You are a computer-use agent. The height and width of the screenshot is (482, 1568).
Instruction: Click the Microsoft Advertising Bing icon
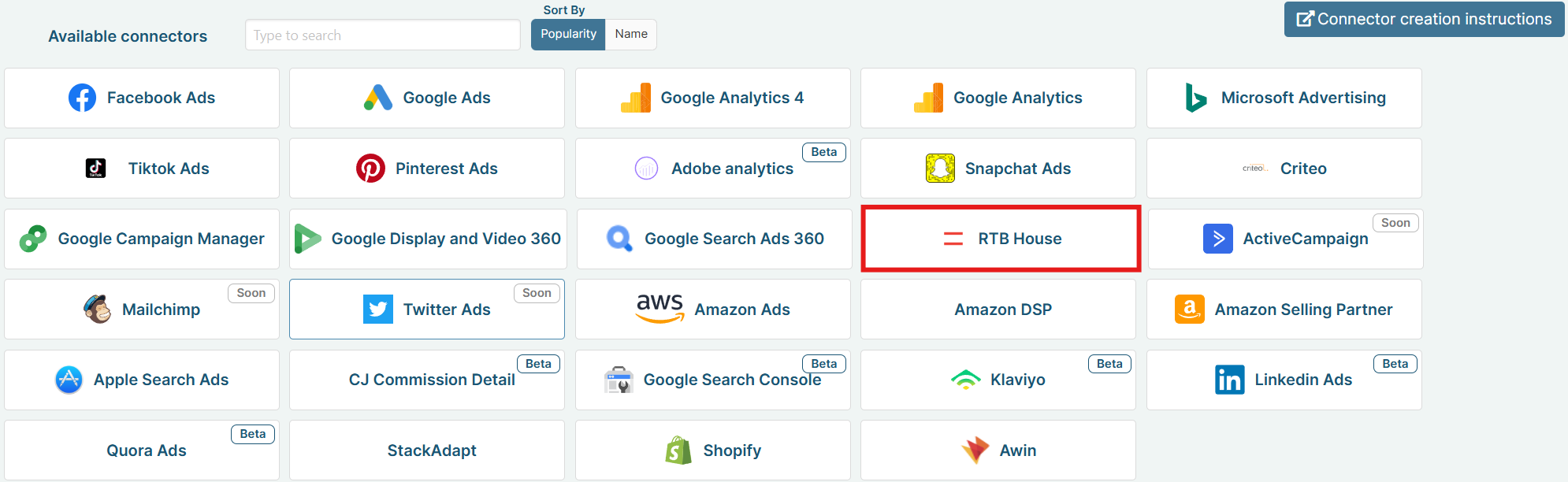click(1196, 98)
